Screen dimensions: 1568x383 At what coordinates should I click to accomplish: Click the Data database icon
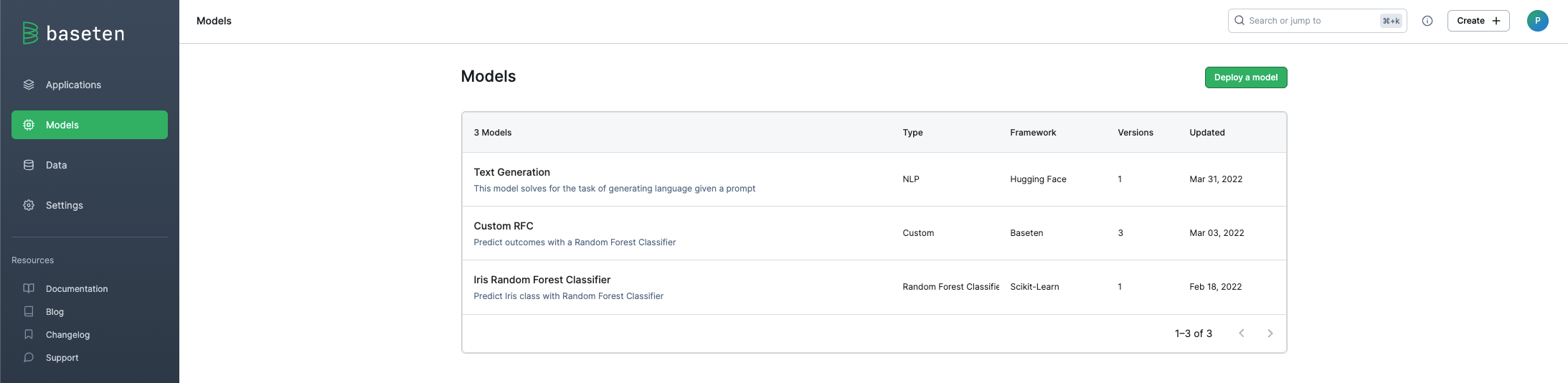[29, 165]
